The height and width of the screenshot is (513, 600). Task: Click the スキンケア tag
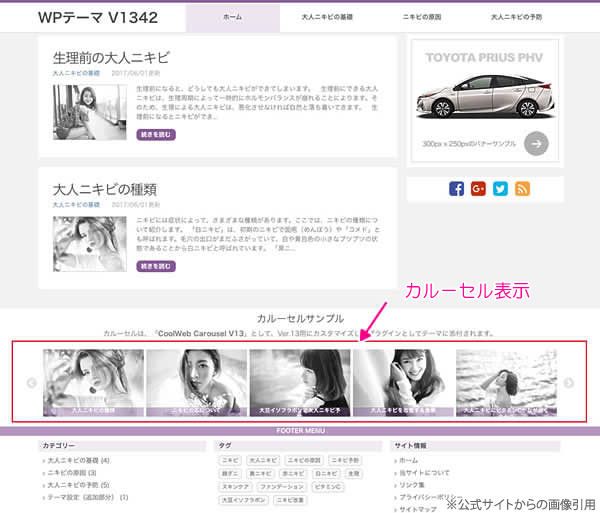pos(236,487)
